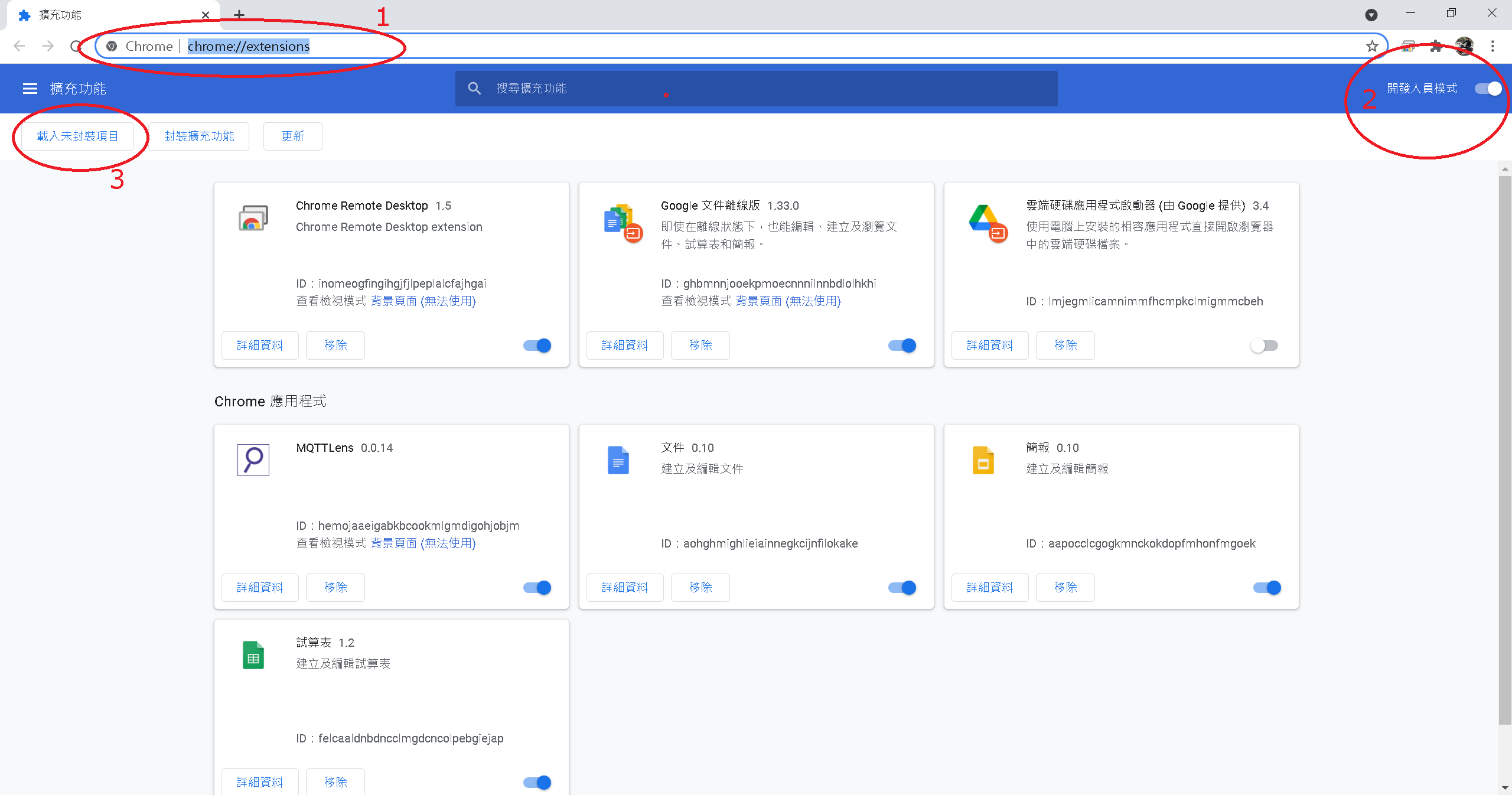Disable the MQTTLens app toggle
Viewport: 1512px width, 795px height.
[537, 588]
